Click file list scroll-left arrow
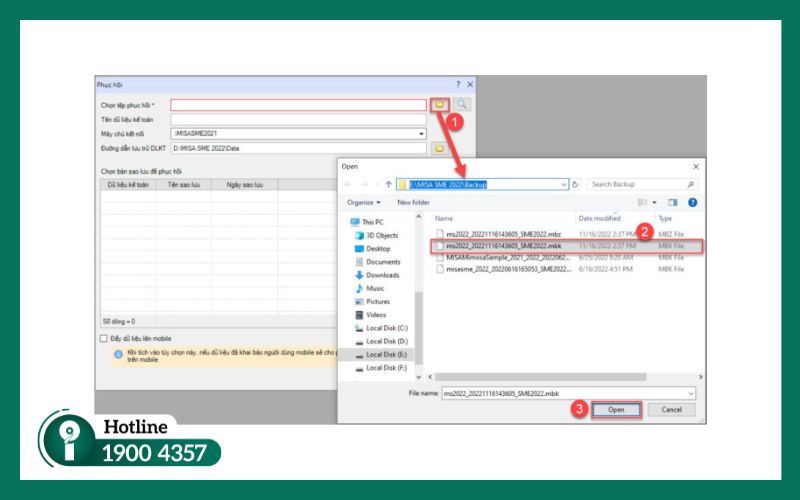Image resolution: width=800 pixels, height=500 pixels. 430,377
